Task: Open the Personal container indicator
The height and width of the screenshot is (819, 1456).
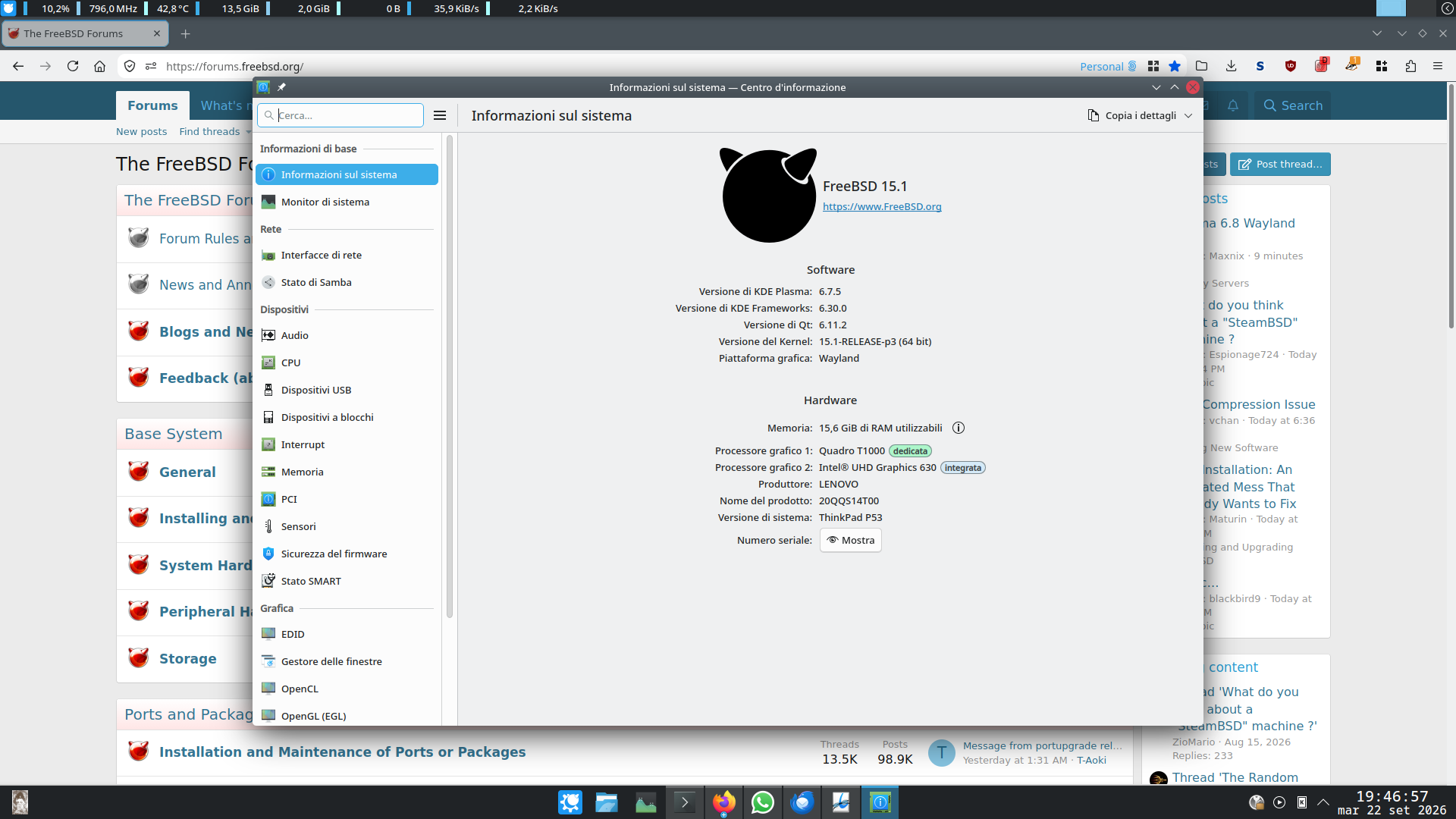Action: [x=1109, y=66]
